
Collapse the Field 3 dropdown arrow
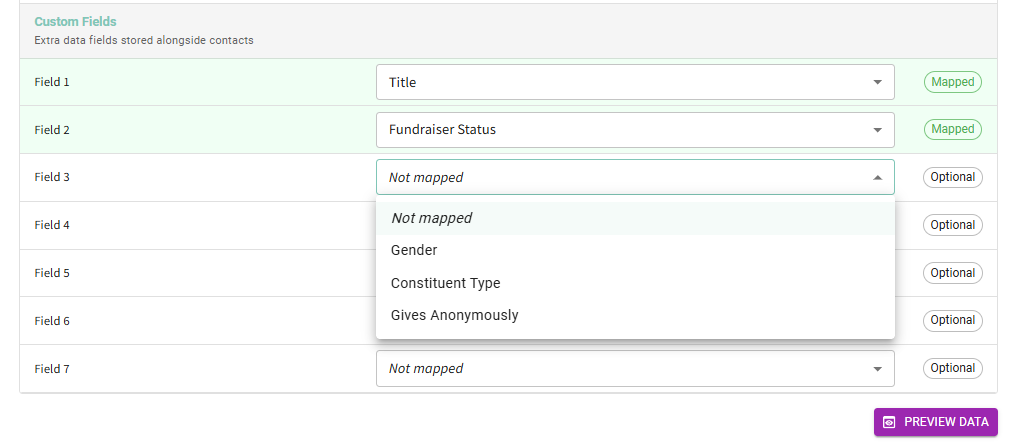[x=877, y=177]
